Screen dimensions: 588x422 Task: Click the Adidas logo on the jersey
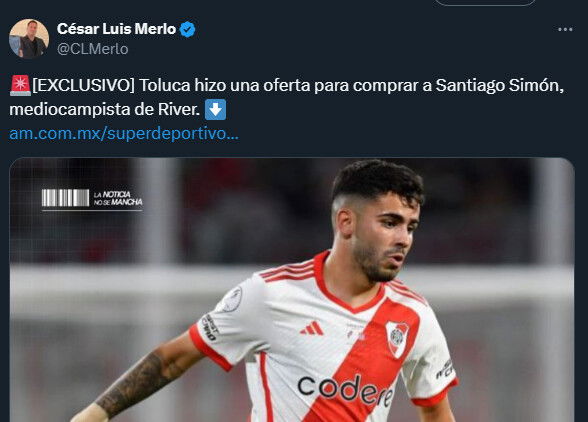(x=312, y=329)
